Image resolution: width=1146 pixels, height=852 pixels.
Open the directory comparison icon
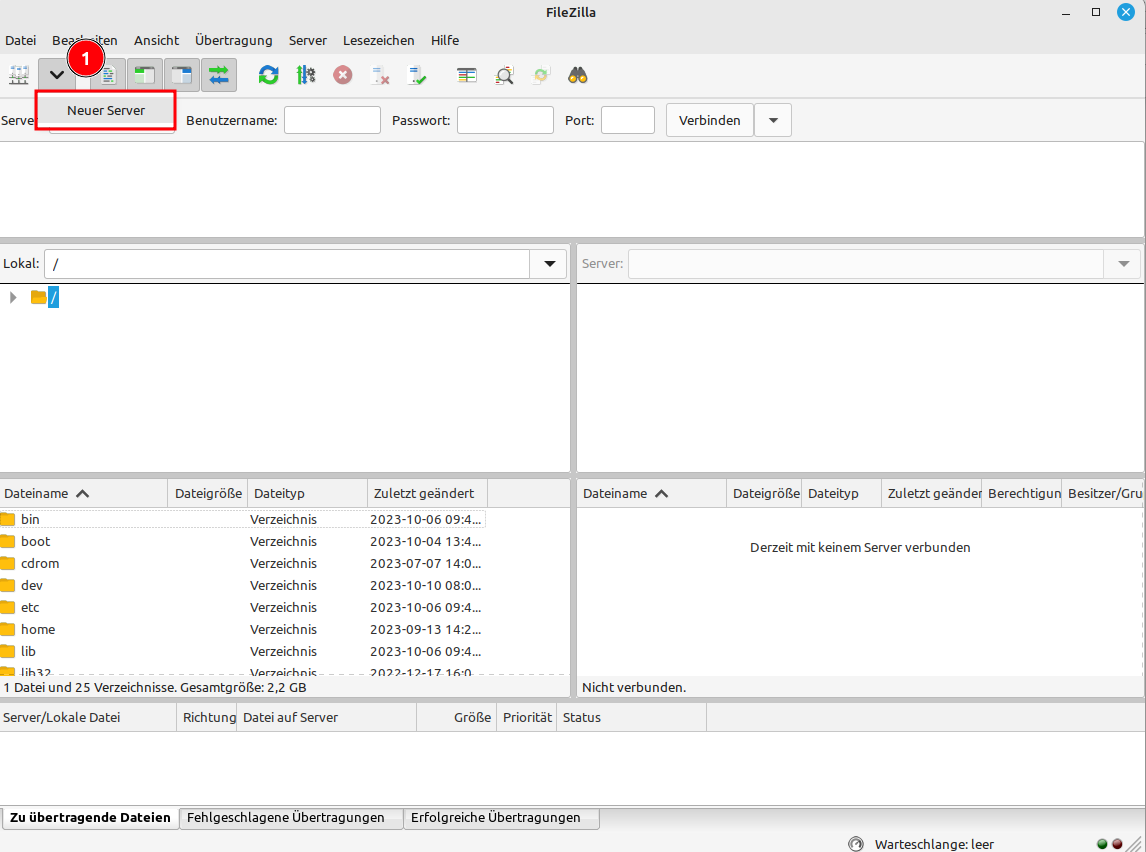pyautogui.click(x=467, y=75)
